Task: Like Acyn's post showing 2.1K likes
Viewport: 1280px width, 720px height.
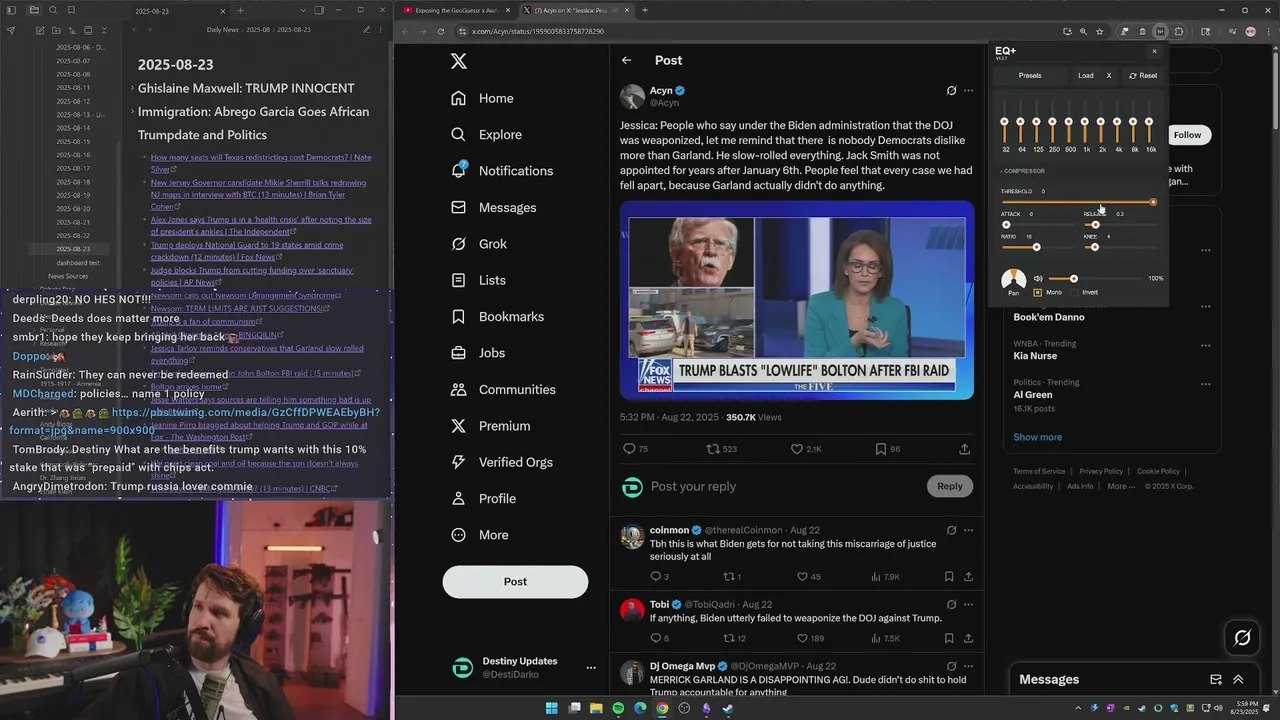Action: tap(797, 449)
